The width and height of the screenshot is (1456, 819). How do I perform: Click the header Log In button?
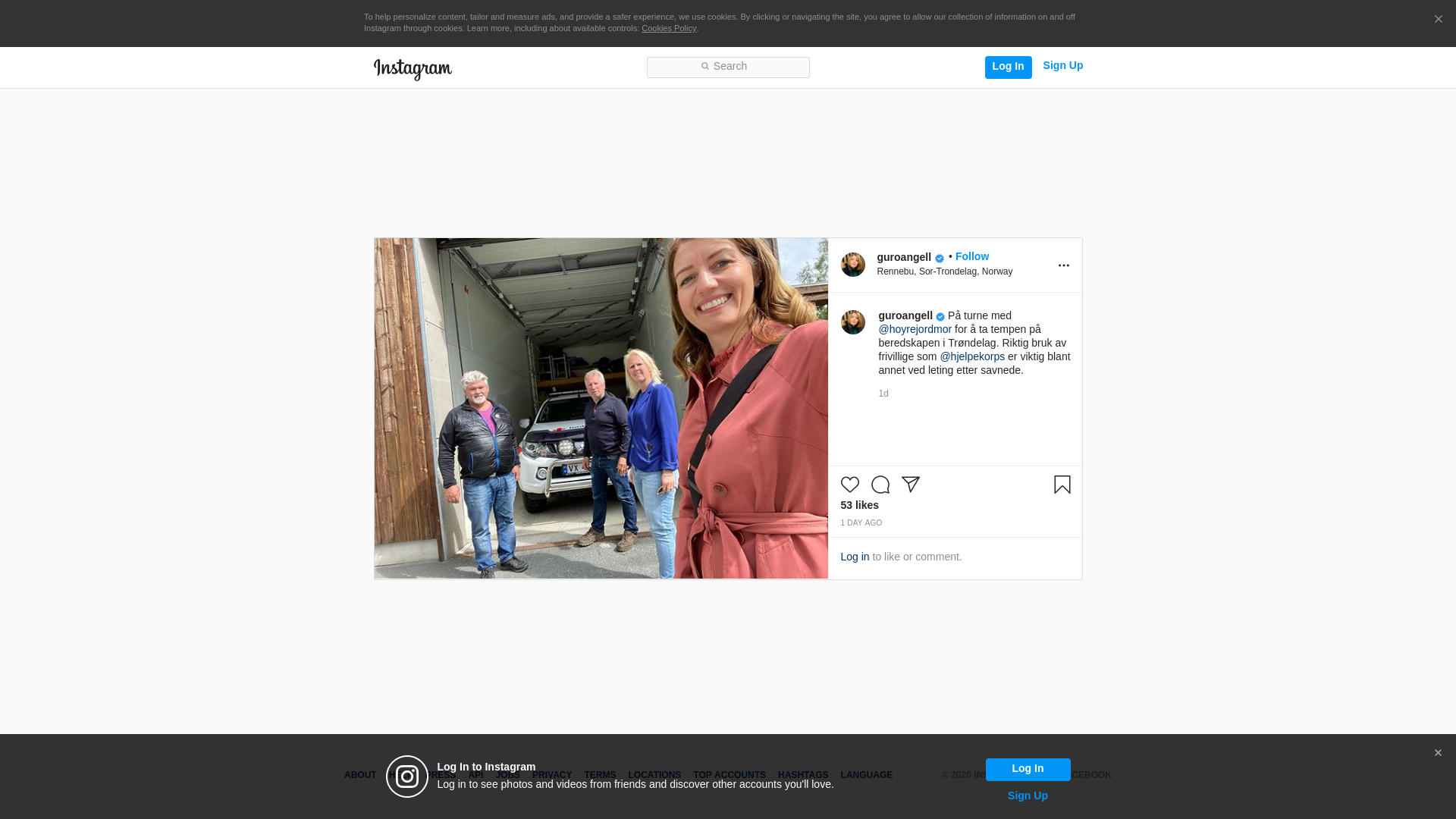pyautogui.click(x=1009, y=67)
